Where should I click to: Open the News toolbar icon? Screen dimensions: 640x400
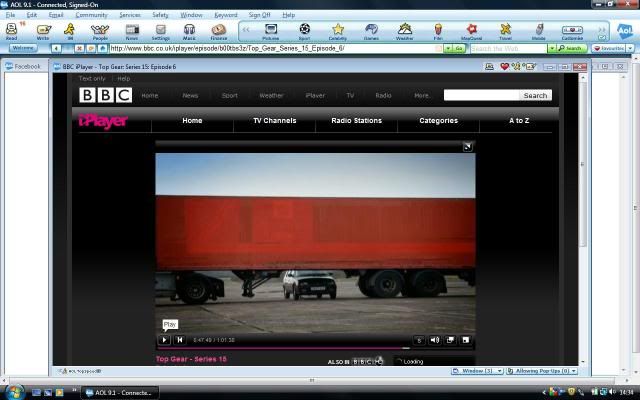[x=132, y=31]
